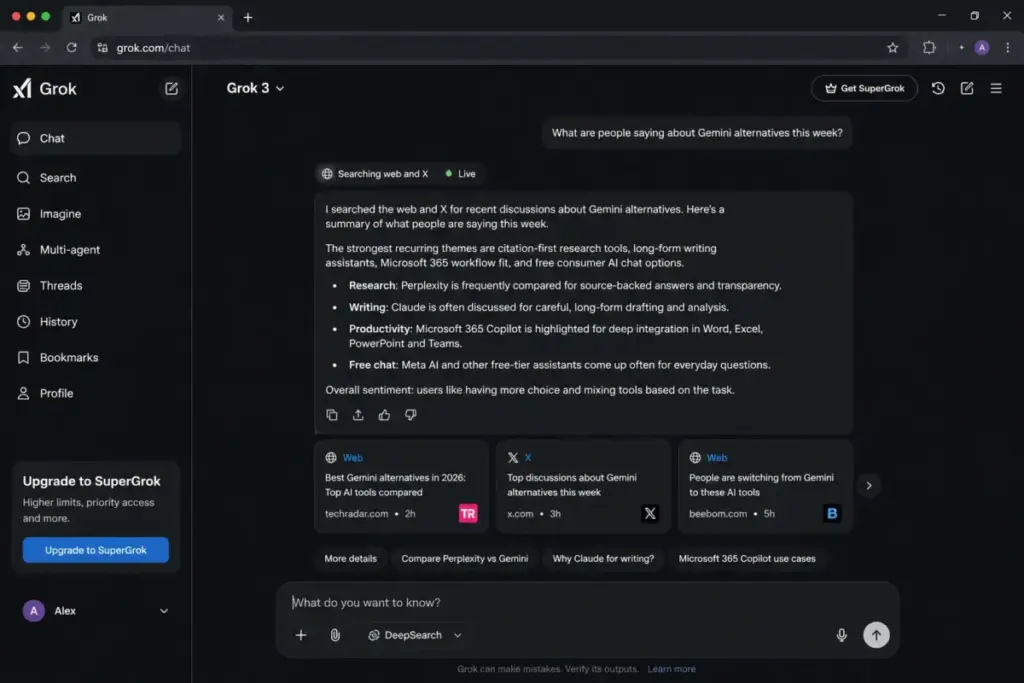This screenshot has height=683, width=1024.
Task: Expand the Alex account menu chevron
Action: click(x=164, y=611)
